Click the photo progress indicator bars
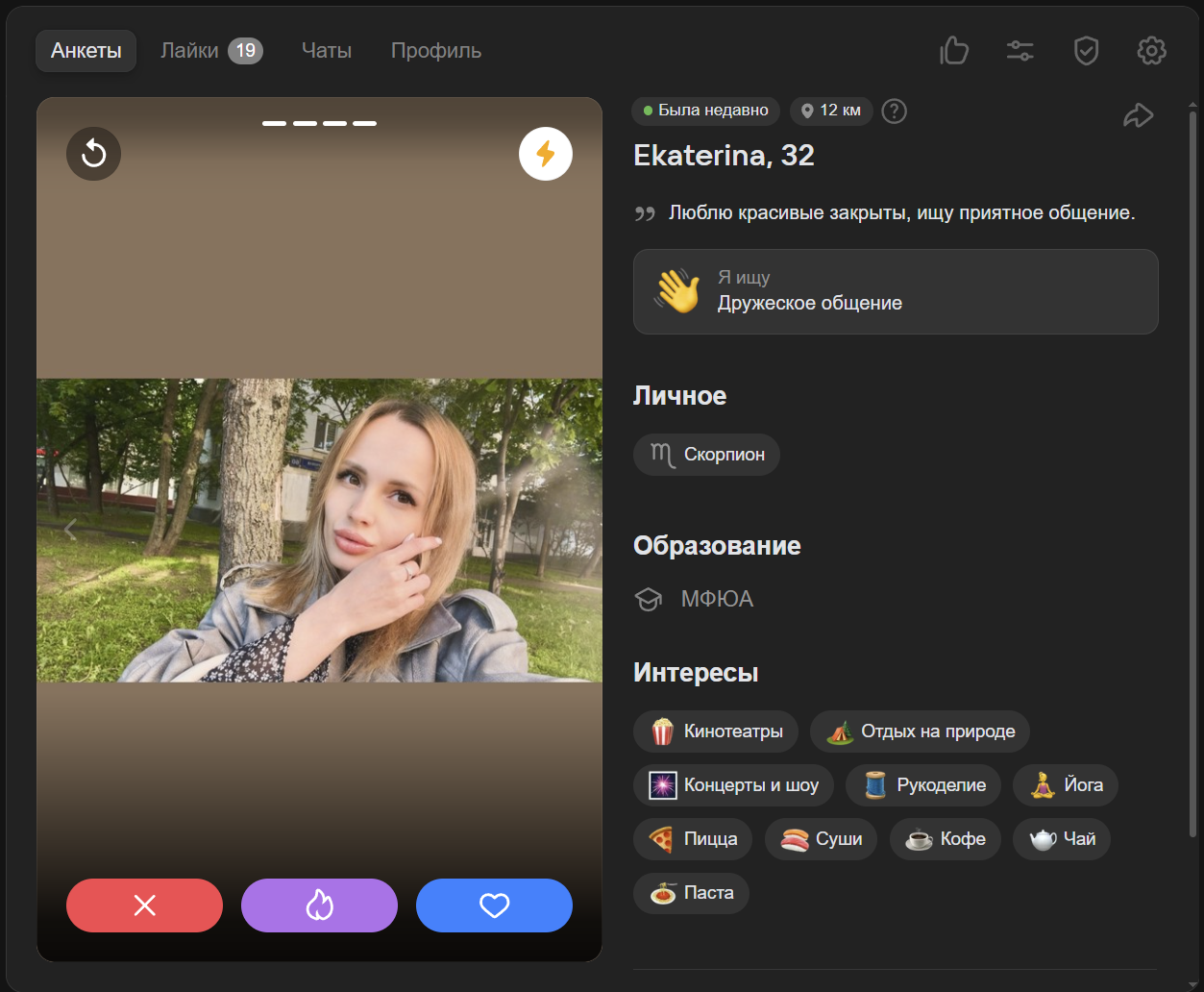This screenshot has width=1204, height=992. [x=319, y=123]
